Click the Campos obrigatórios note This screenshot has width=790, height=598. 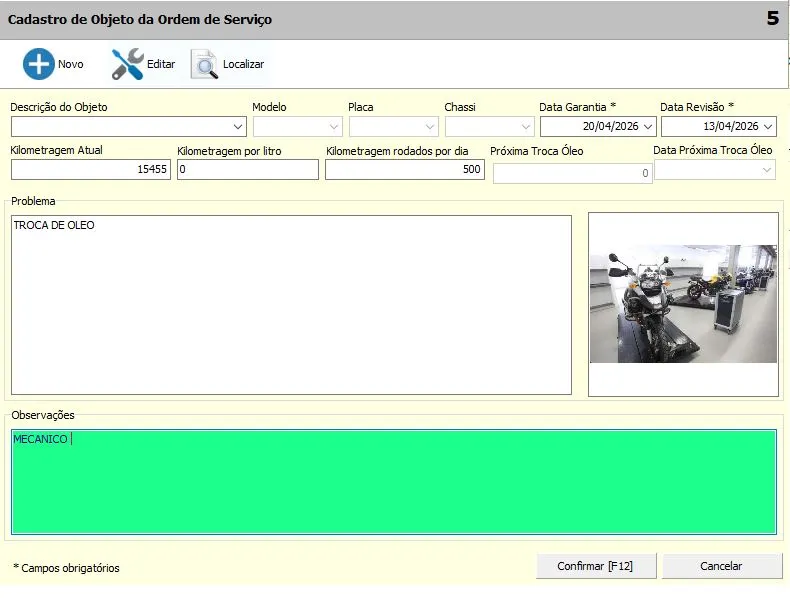(x=67, y=568)
